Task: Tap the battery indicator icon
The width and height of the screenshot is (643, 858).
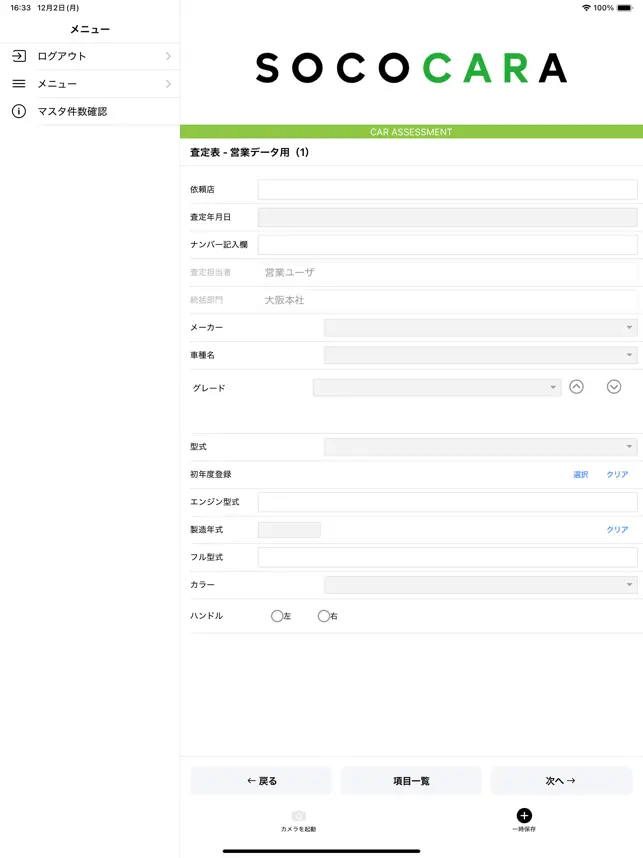Action: point(625,8)
